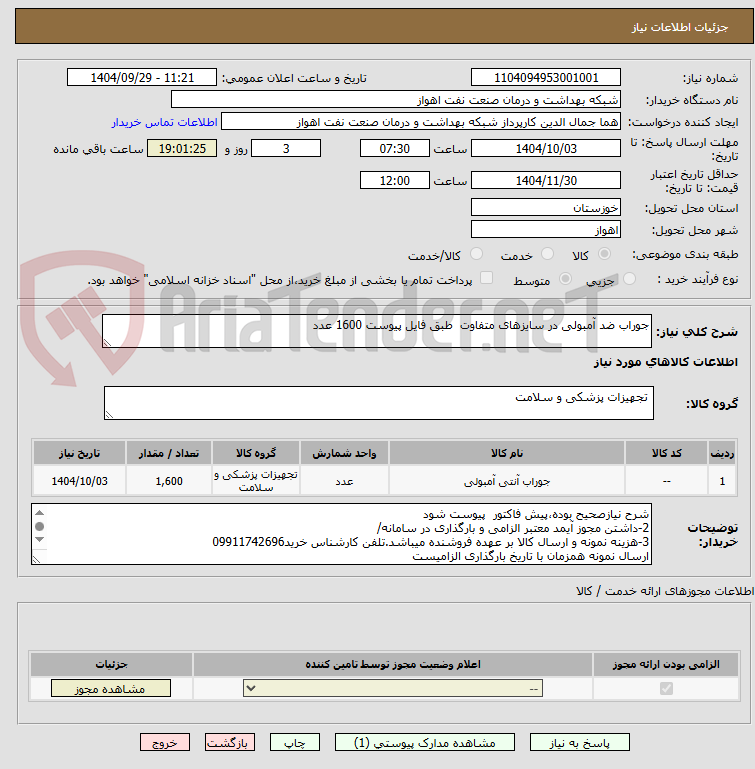The height and width of the screenshot is (769, 755).
Task: Click the مشاهده مجوز button
Action: pyautogui.click(x=111, y=689)
